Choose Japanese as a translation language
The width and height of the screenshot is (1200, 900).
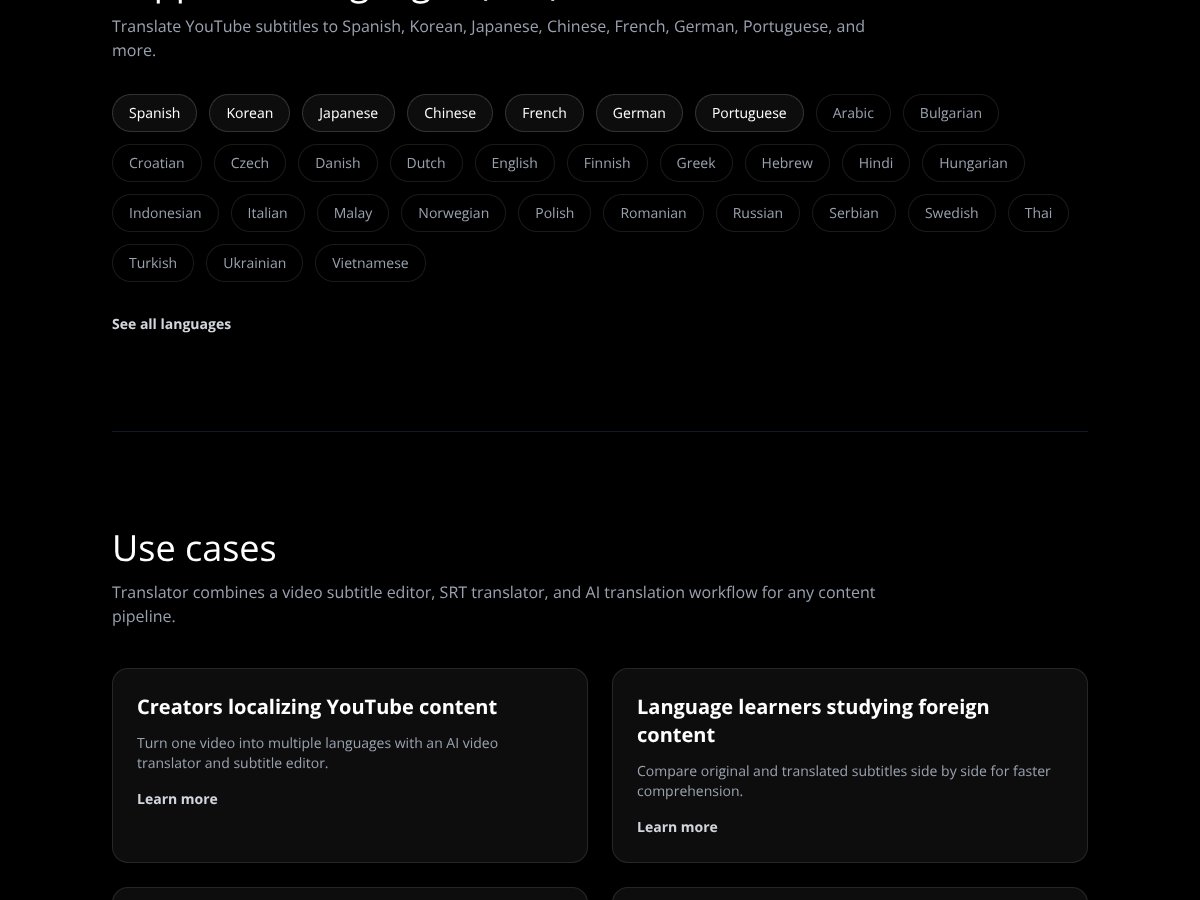tap(348, 113)
